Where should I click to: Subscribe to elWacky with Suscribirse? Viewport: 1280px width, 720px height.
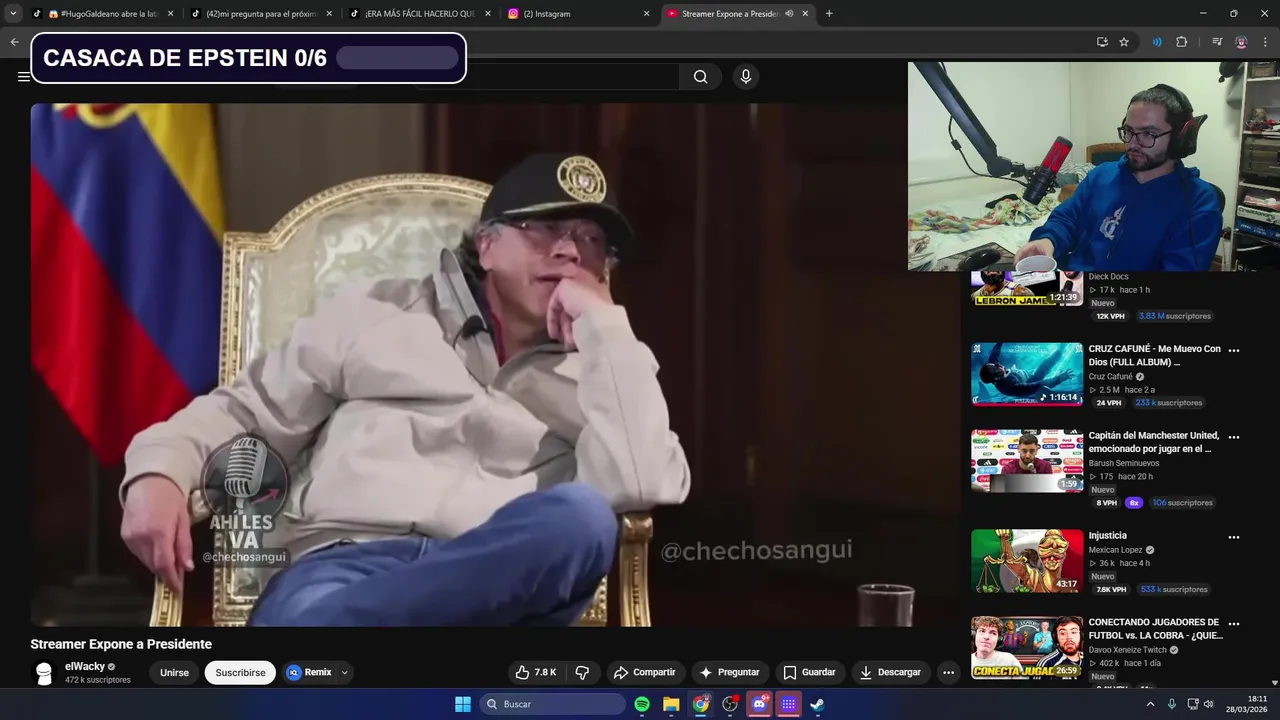pos(240,672)
